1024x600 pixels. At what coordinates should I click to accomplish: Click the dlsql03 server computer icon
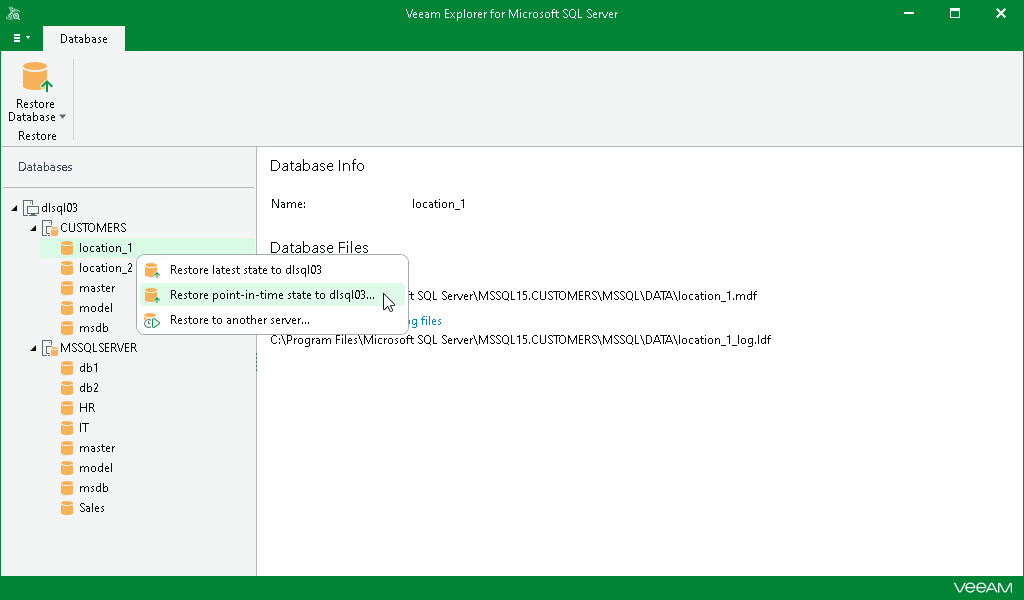pos(31,208)
